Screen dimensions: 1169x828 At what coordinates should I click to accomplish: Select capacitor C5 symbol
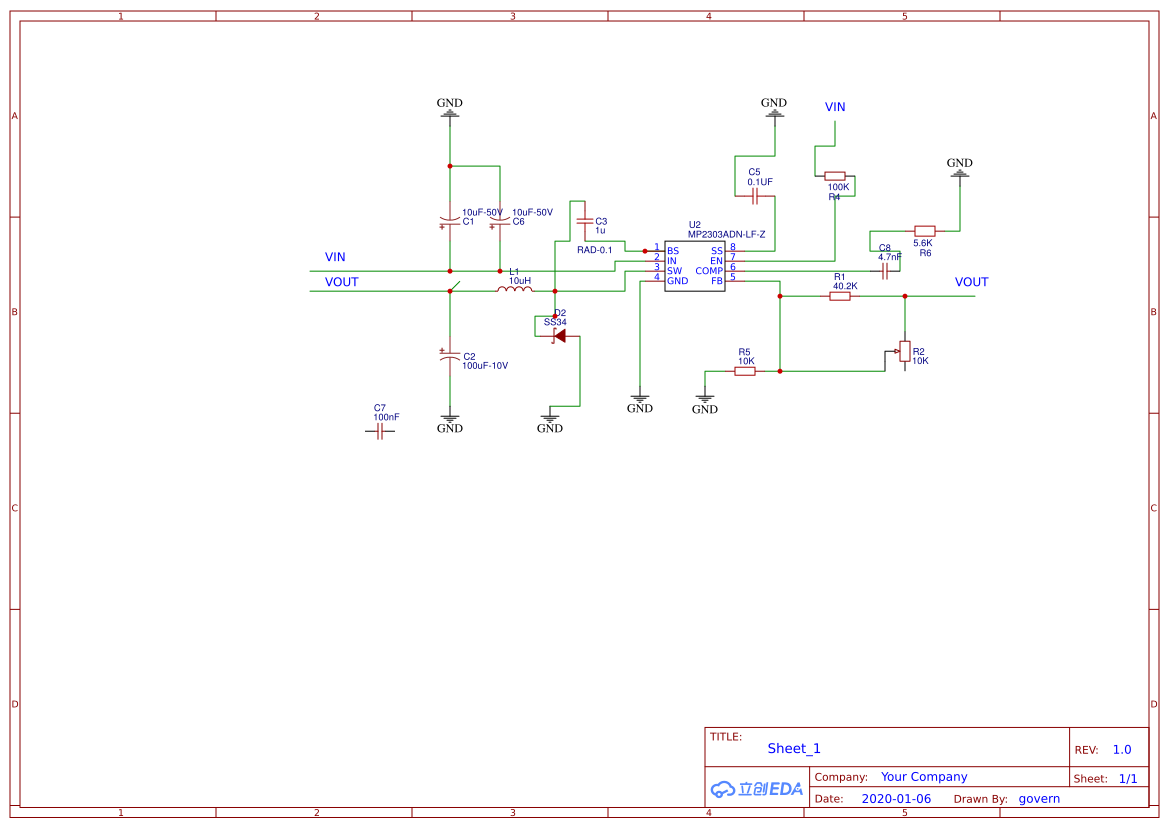(754, 197)
